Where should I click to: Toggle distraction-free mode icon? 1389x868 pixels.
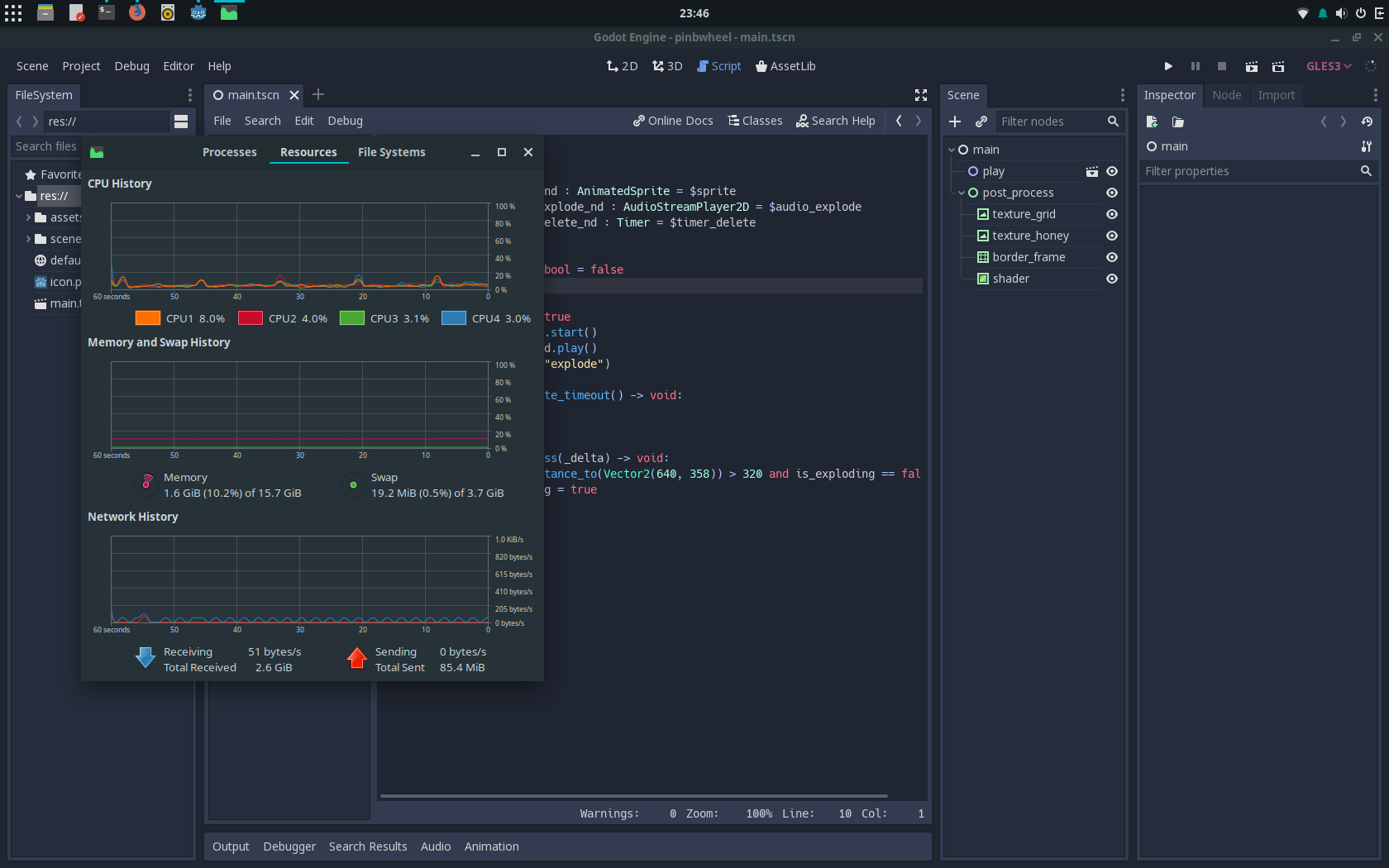pyautogui.click(x=921, y=95)
